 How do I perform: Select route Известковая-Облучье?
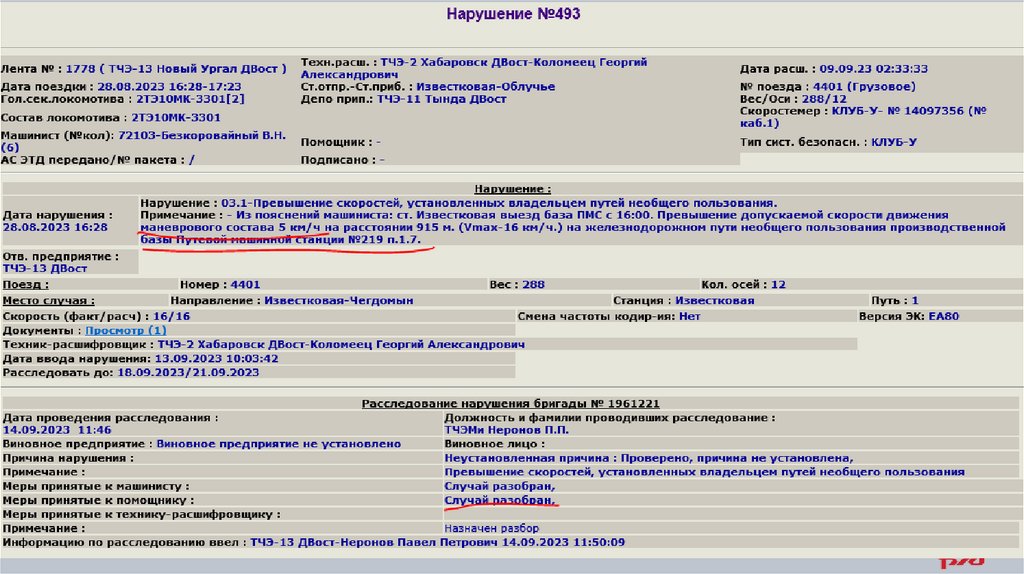pyautogui.click(x=485, y=86)
